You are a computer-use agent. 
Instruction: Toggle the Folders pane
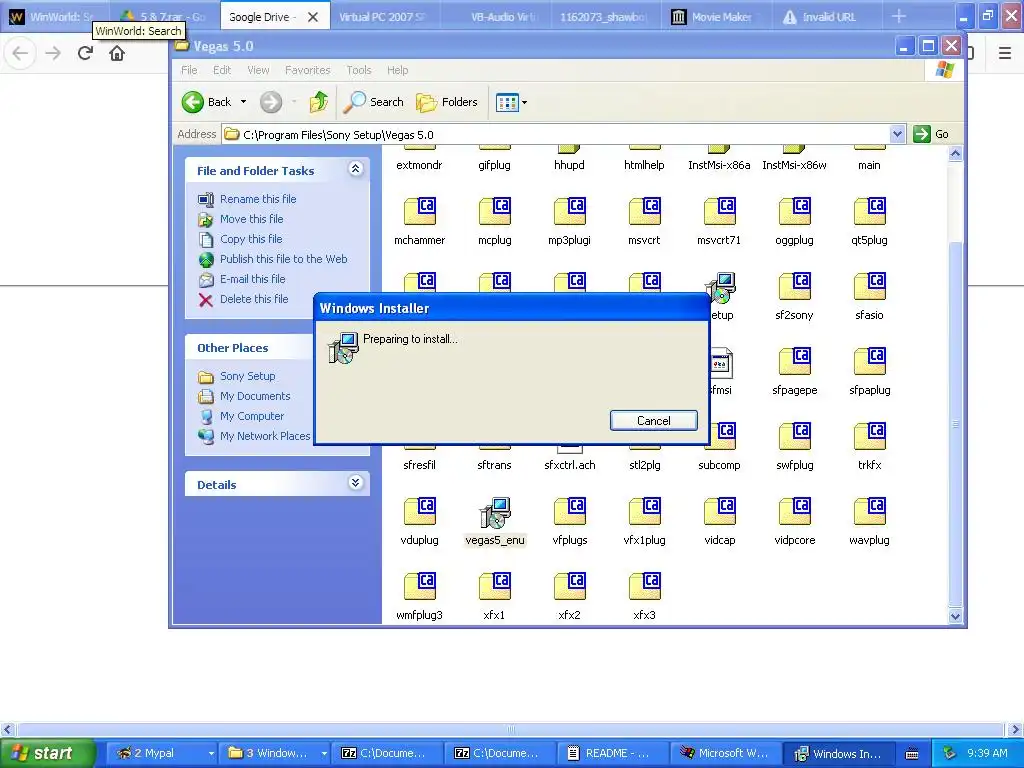(447, 102)
